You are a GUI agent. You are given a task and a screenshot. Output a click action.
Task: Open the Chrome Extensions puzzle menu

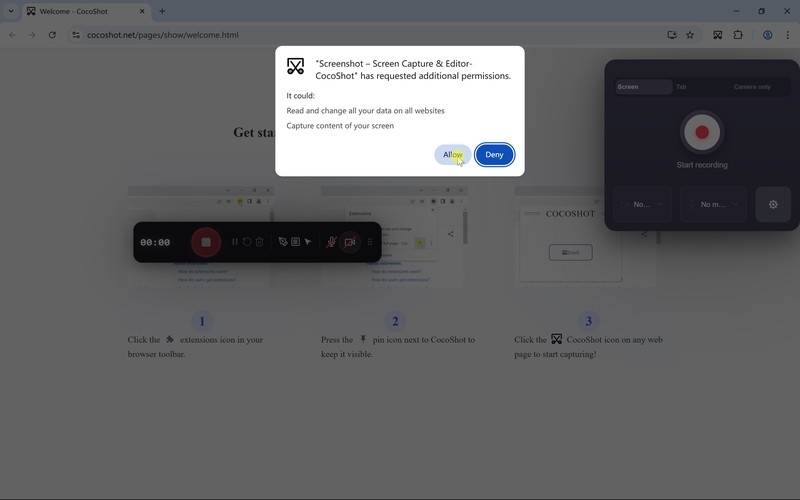[x=738, y=35]
